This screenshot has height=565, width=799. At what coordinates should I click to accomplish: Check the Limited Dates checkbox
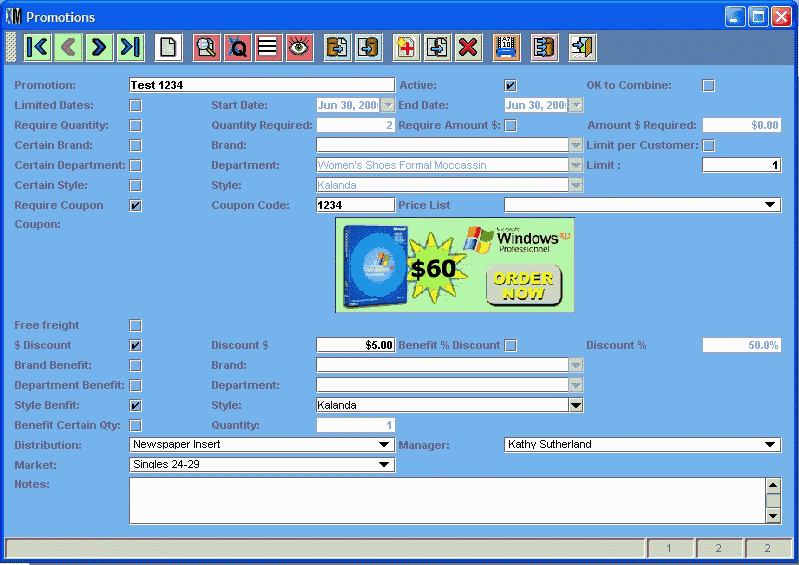point(136,105)
